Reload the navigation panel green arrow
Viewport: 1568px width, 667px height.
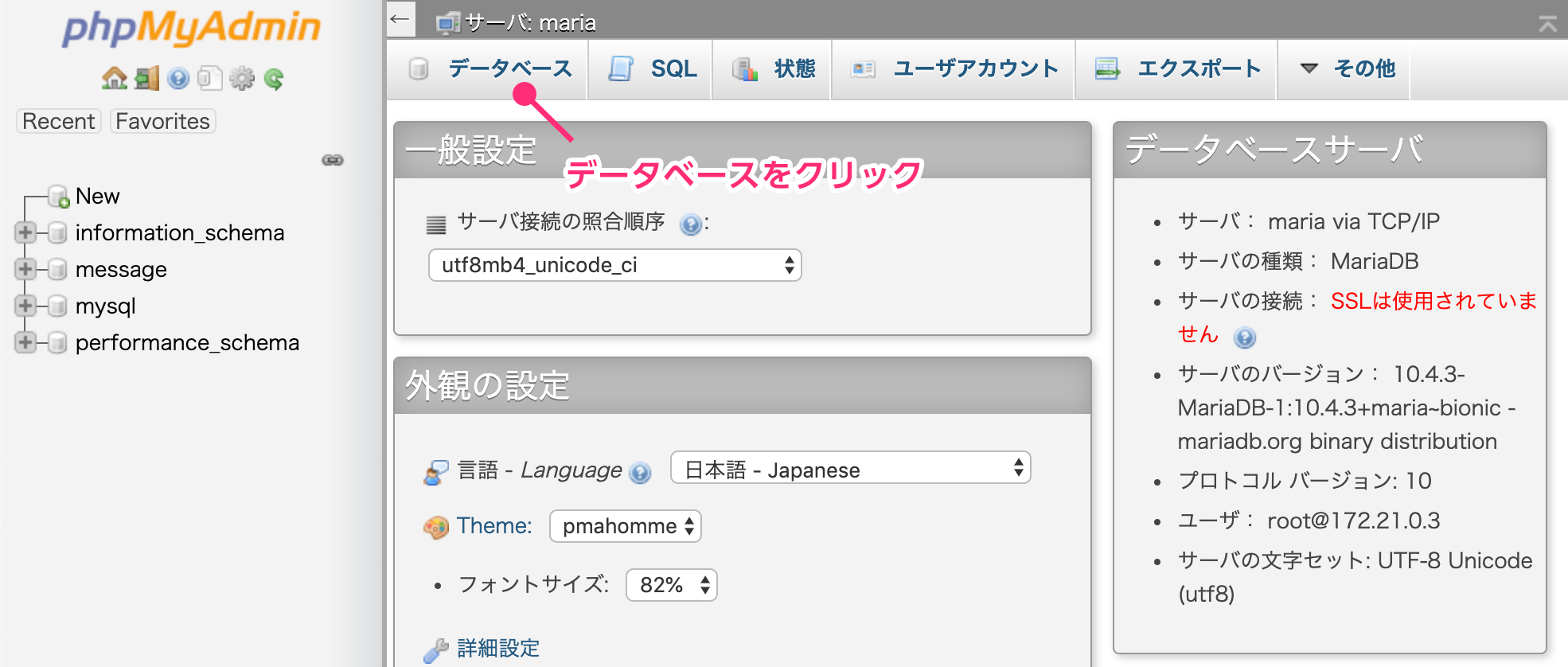(274, 78)
